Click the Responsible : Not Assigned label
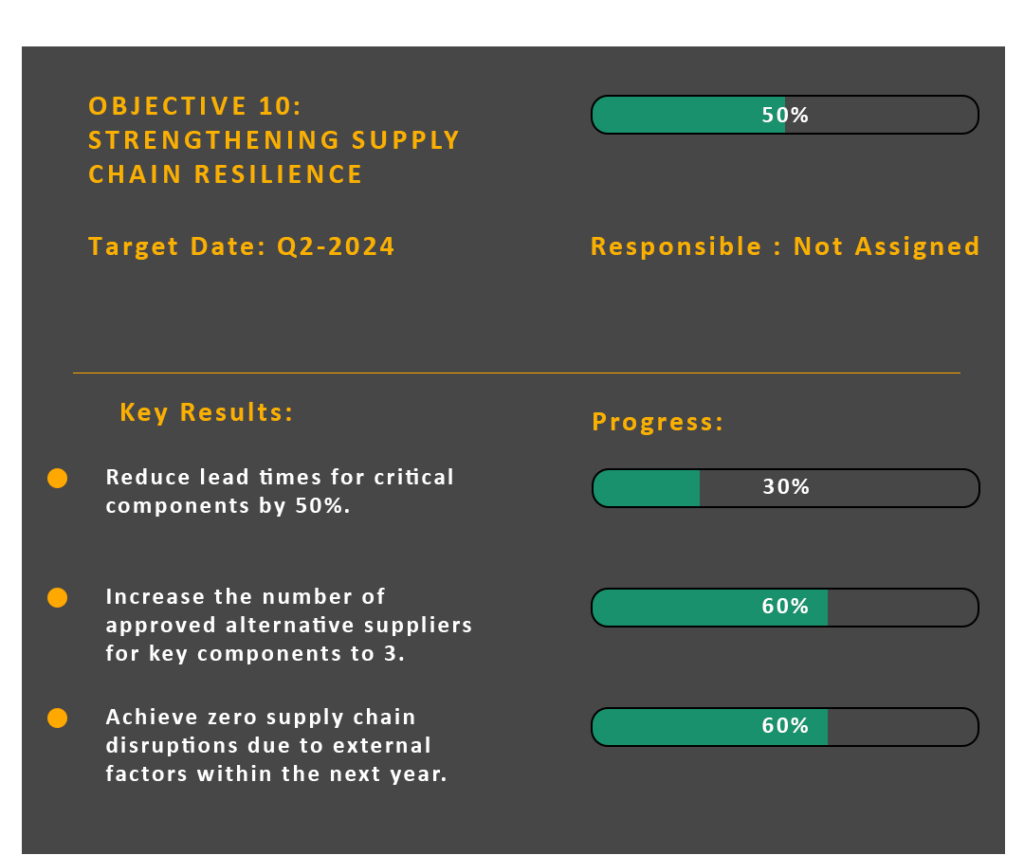The image size is (1024, 855). pos(785,246)
